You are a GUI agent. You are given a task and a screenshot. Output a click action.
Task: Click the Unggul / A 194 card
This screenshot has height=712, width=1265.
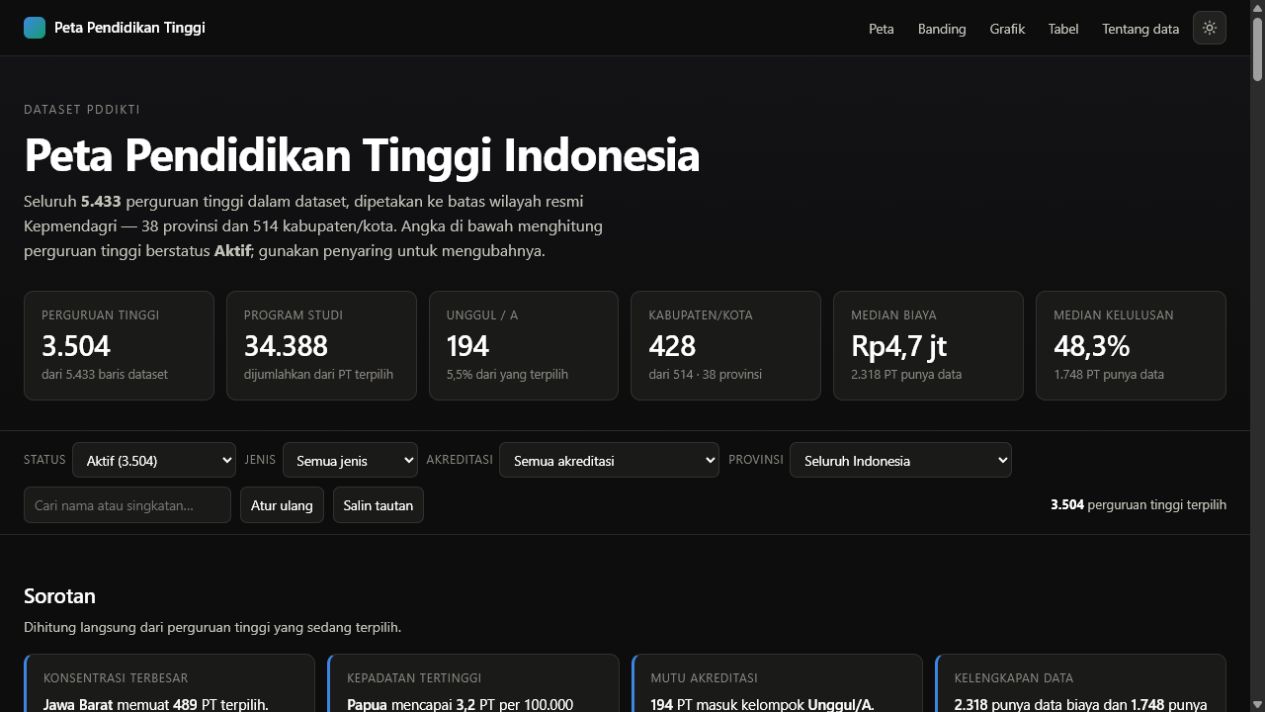(x=524, y=345)
